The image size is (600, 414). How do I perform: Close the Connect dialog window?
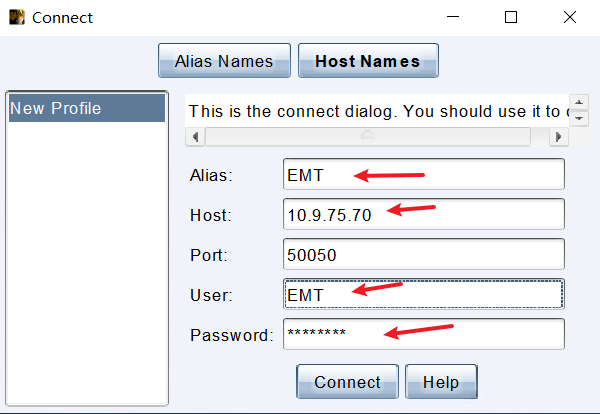click(x=568, y=17)
